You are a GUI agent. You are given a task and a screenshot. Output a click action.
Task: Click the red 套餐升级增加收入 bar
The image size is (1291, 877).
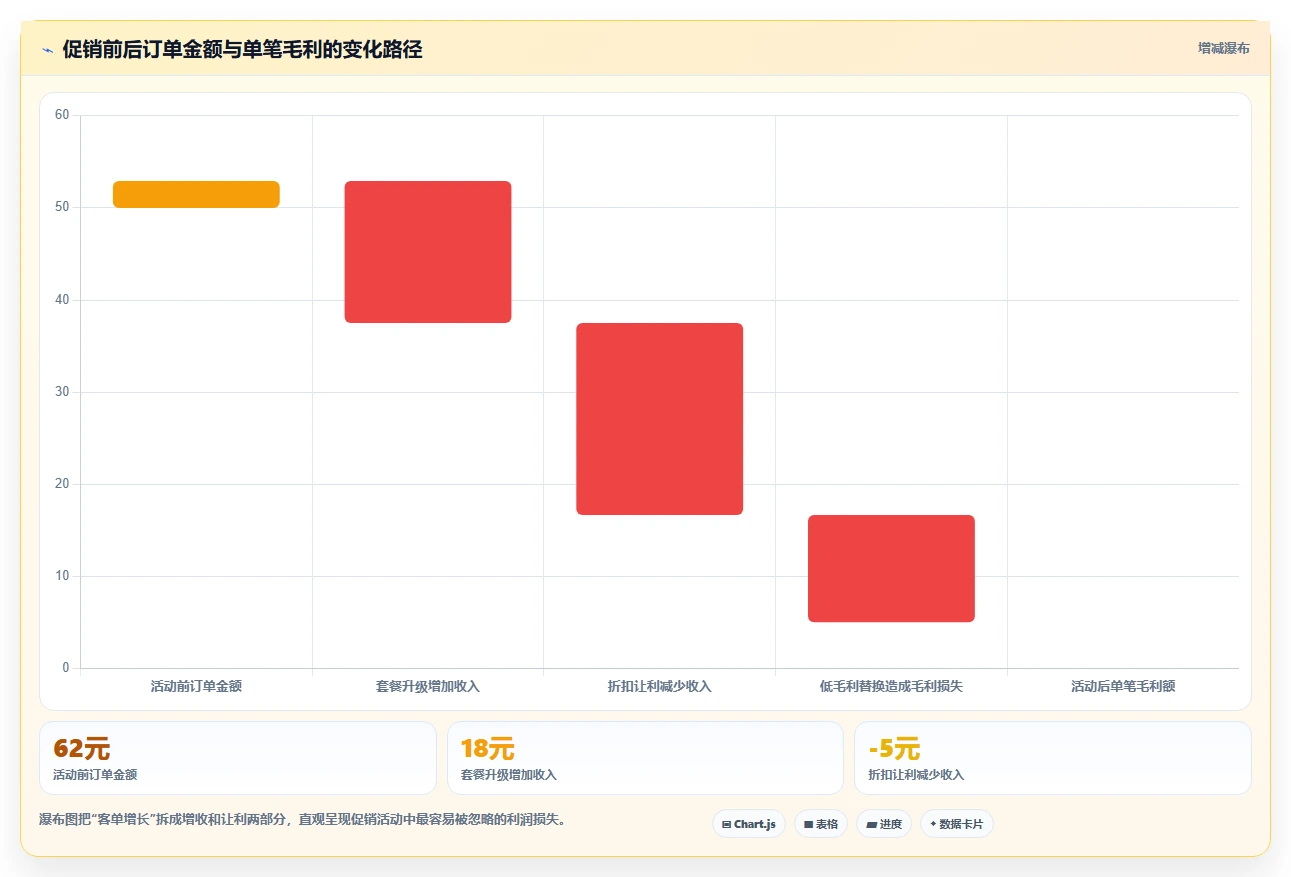[428, 252]
